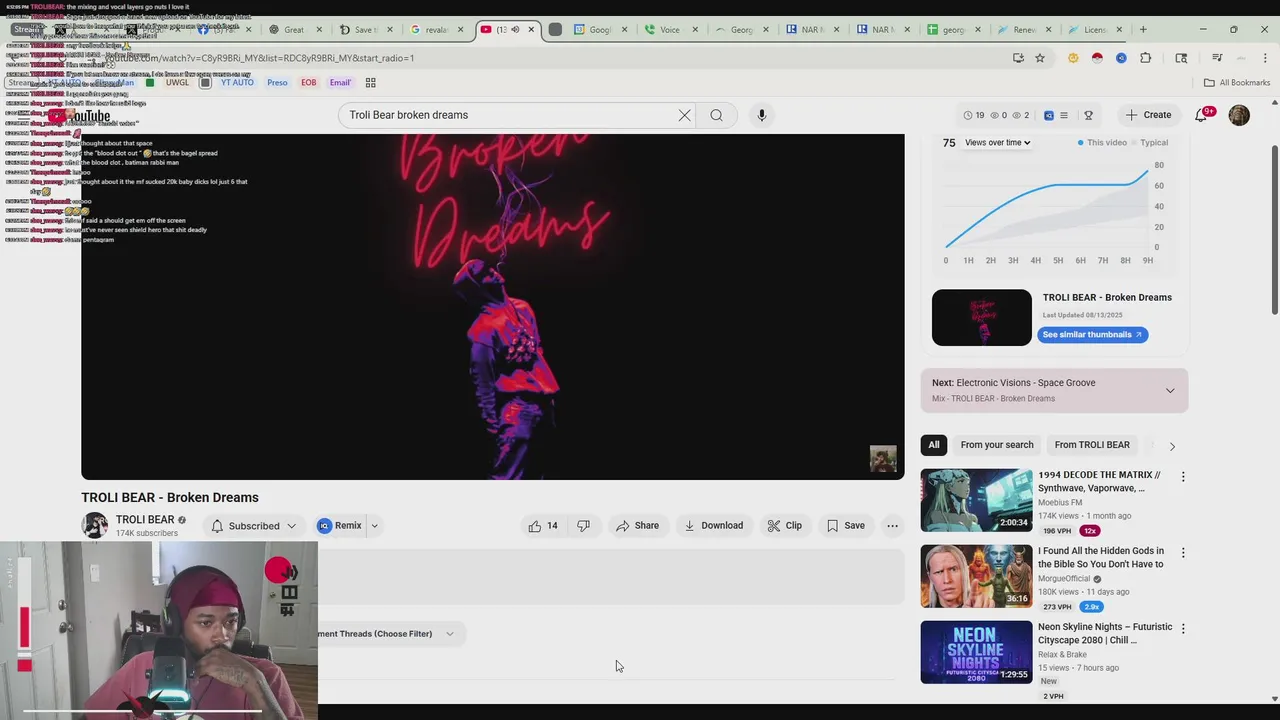Screen dimensions: 1280x720
Task: Expand the Remix dropdown arrow
Action: tap(374, 526)
